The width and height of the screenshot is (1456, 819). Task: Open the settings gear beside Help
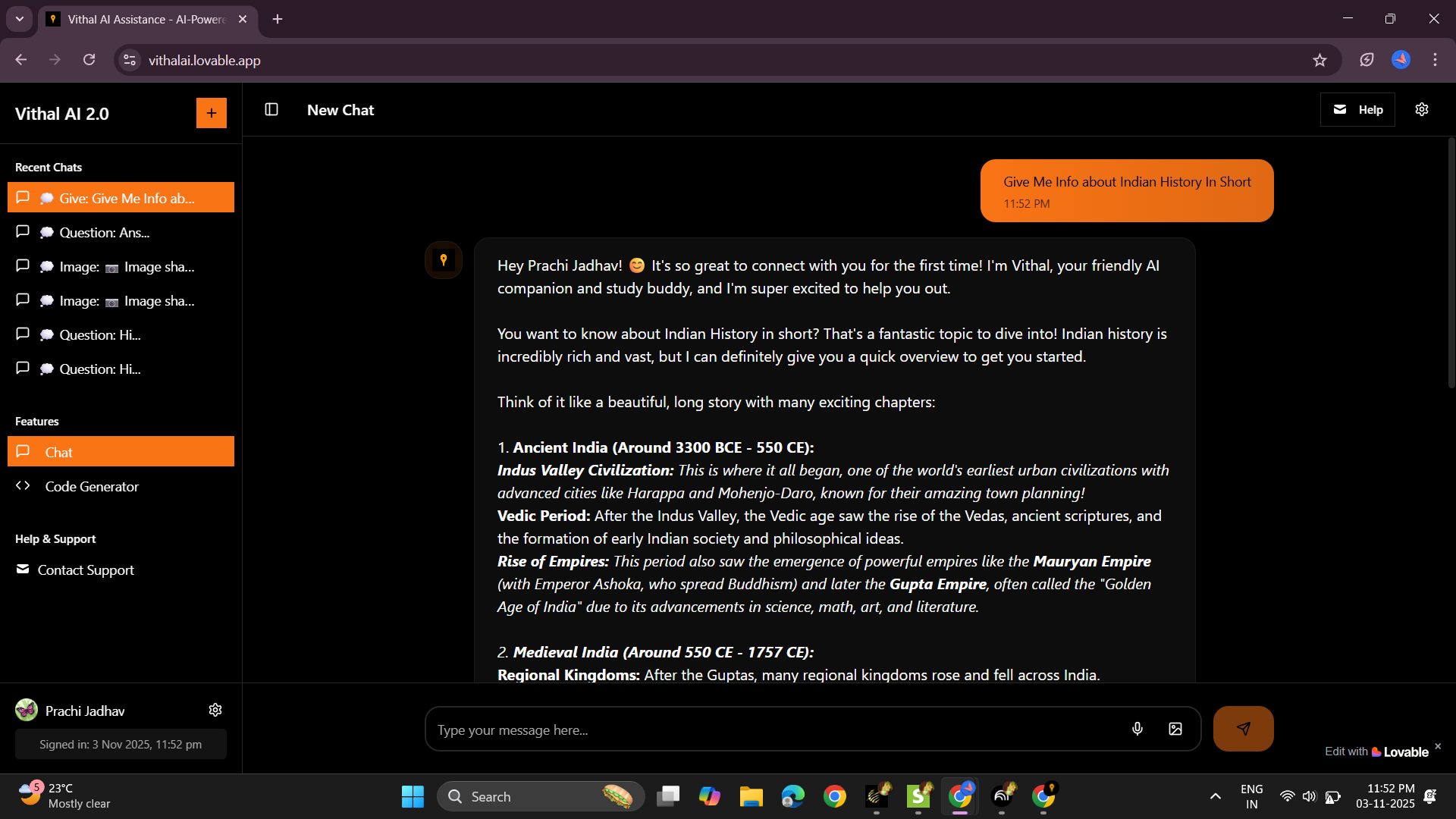(x=1422, y=109)
